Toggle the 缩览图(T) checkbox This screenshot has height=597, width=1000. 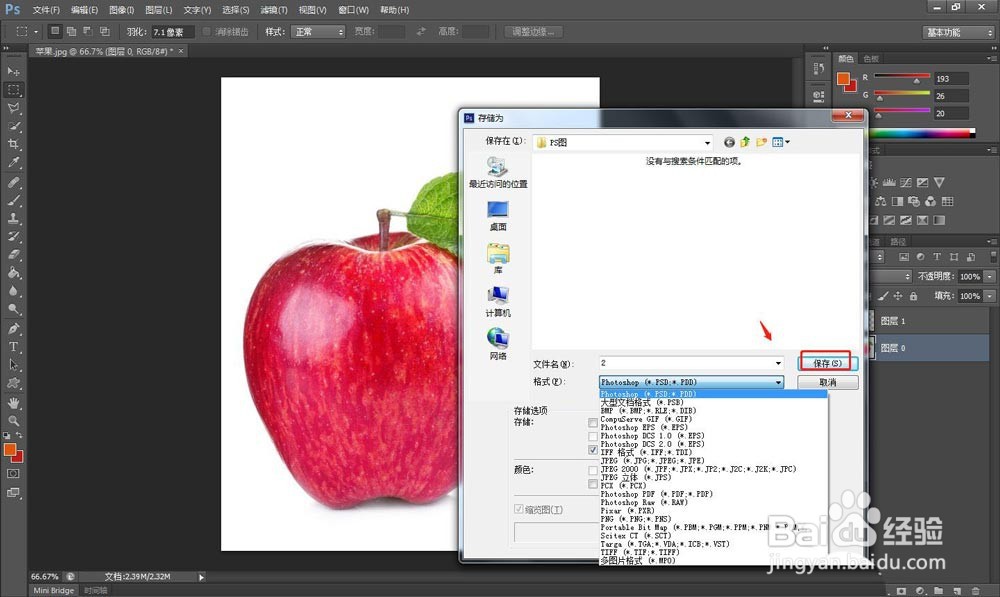[x=519, y=509]
